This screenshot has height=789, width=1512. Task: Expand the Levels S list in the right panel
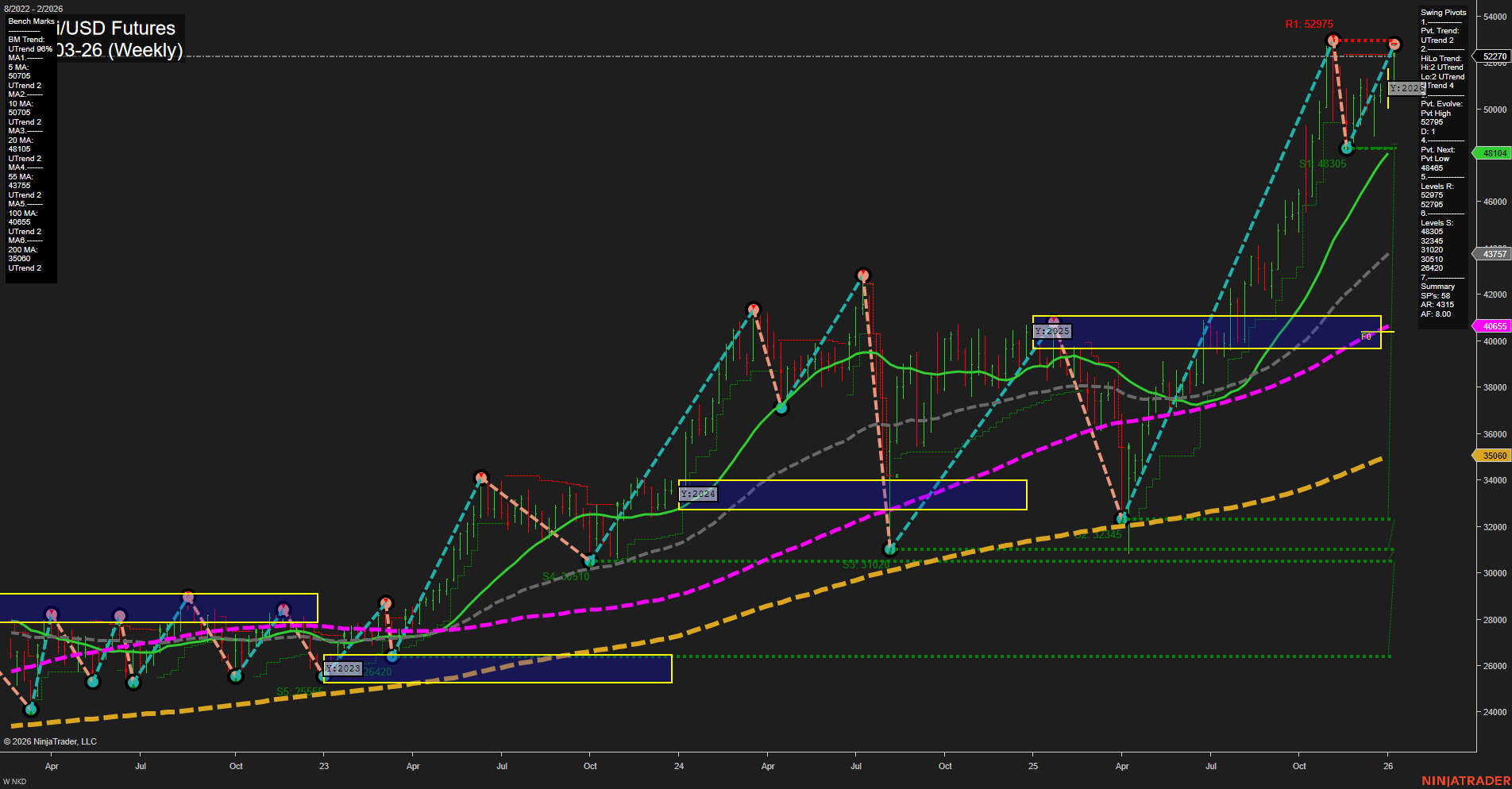point(1436,222)
